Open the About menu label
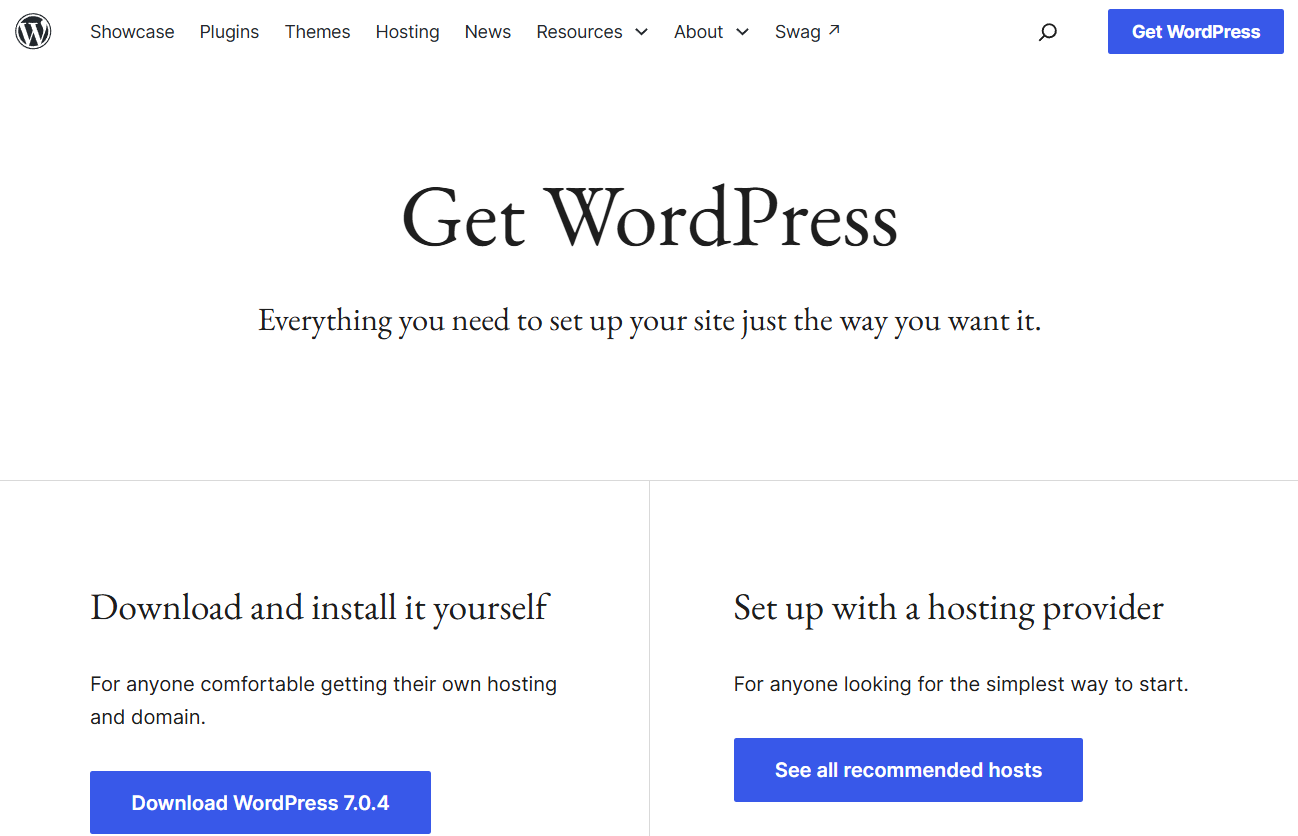 [x=698, y=32]
